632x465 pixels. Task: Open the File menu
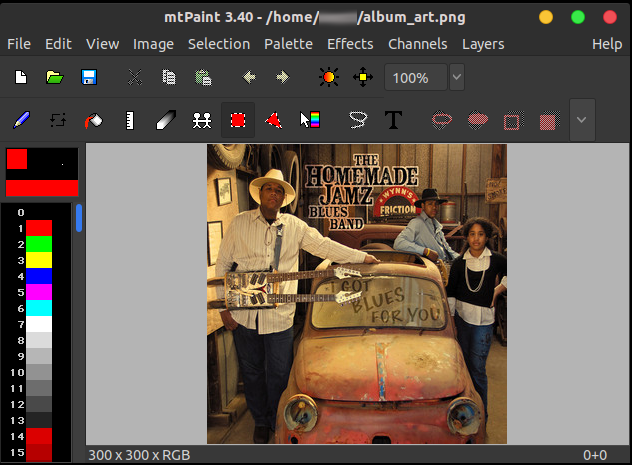[19, 44]
